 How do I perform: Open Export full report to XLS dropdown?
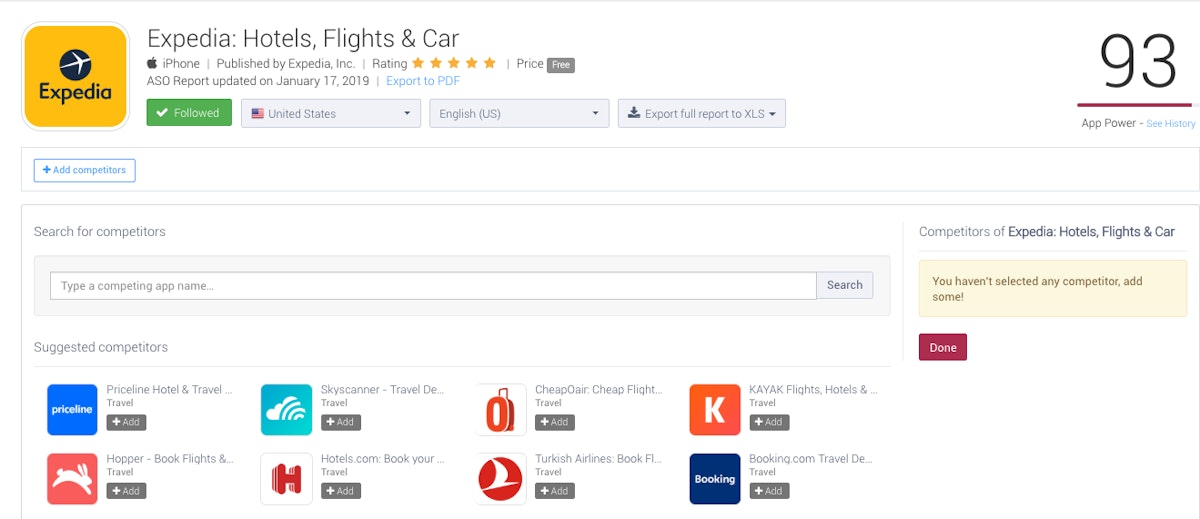pyautogui.click(x=701, y=114)
